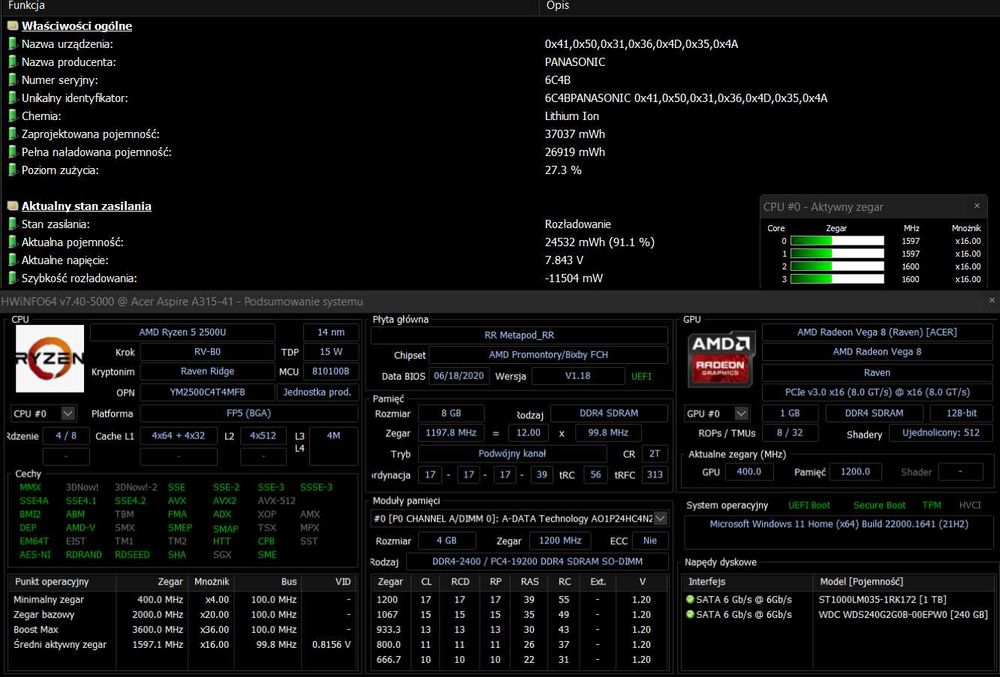
Task: Select the Właściwości ogólne section icon
Action: click(x=12, y=26)
